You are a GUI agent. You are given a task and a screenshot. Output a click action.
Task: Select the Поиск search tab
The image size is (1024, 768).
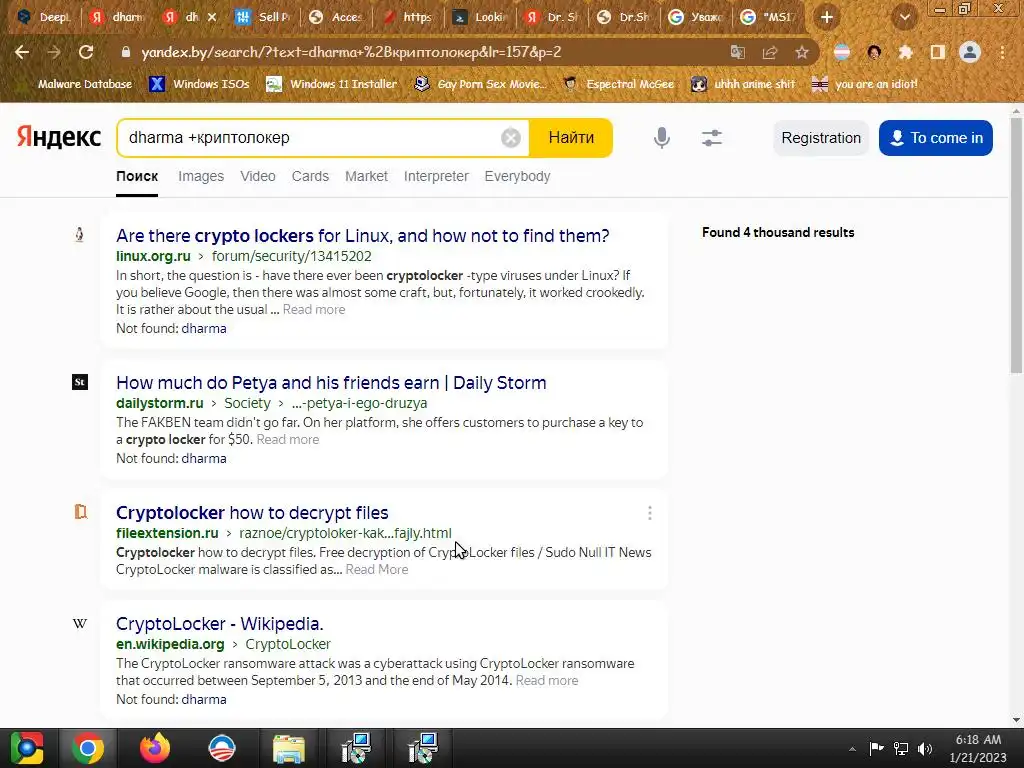pyautogui.click(x=137, y=176)
